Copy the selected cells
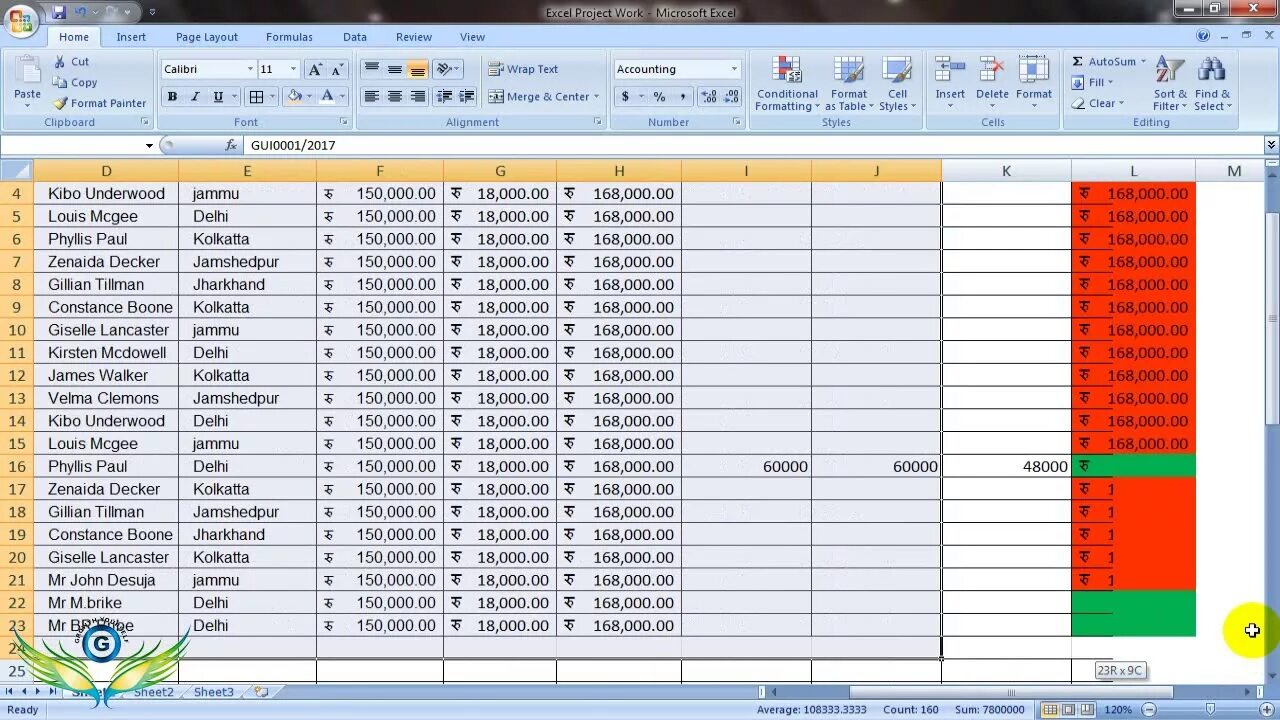The image size is (1280, 720). click(75, 83)
